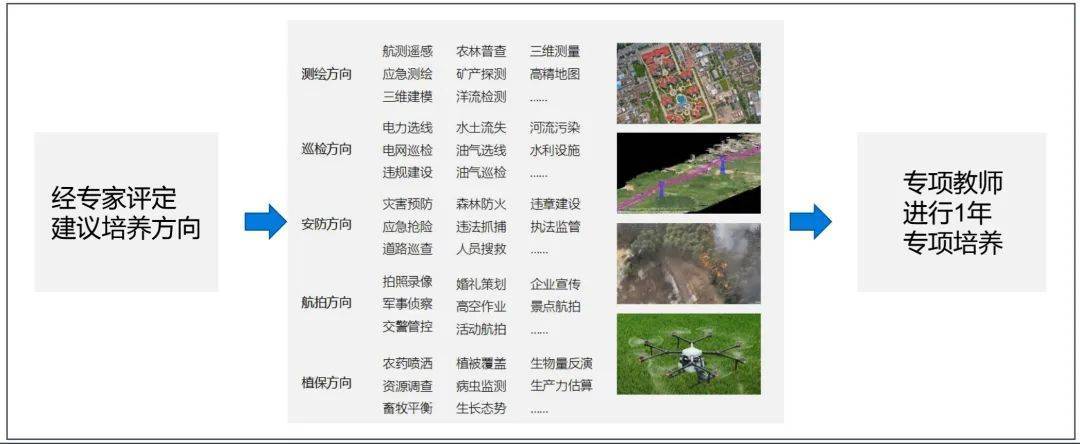The height and width of the screenshot is (444, 1080).
Task: Click the 农药喷洒 item
Action: click(x=408, y=363)
